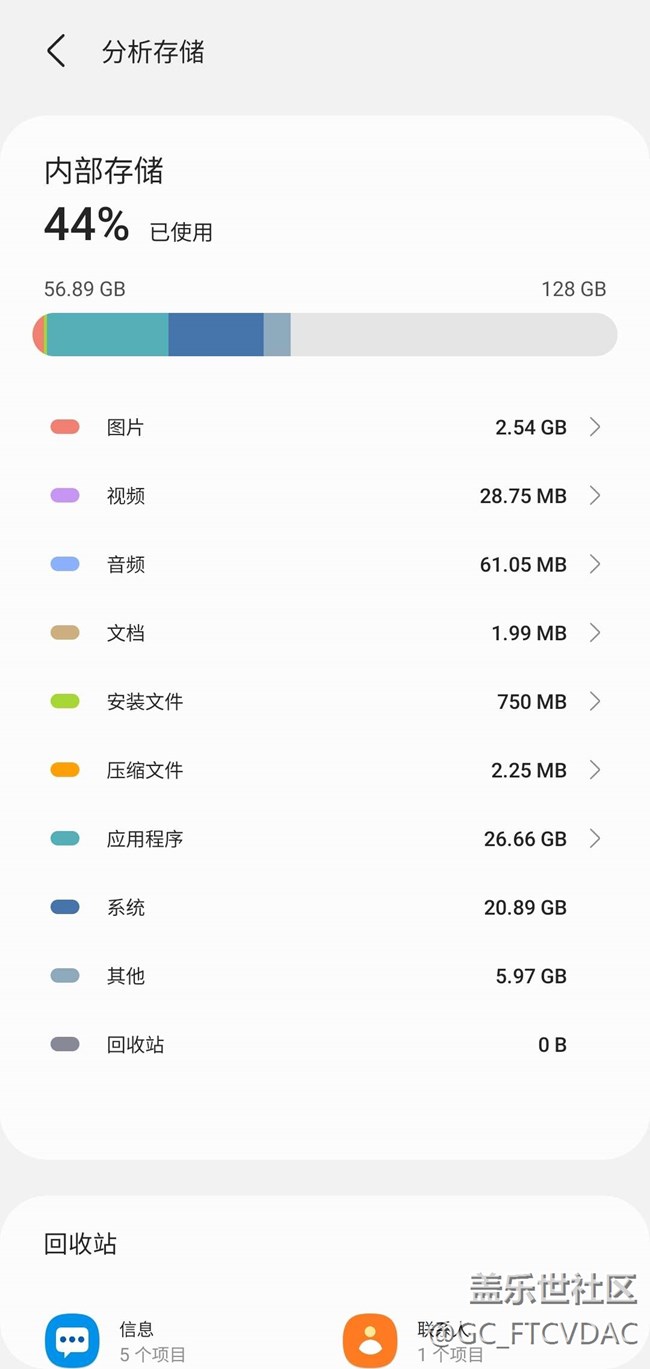
Task: Open the Contacts (联系人) recycle bin icon
Action: coord(370,1340)
